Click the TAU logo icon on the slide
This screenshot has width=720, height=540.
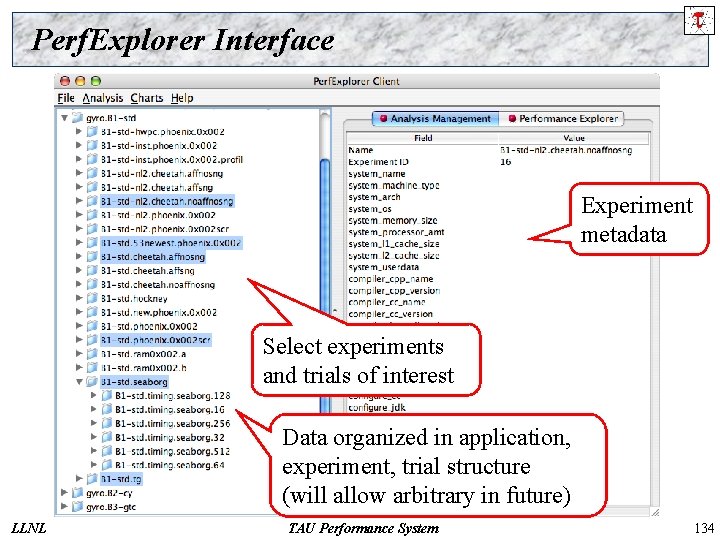coord(699,20)
